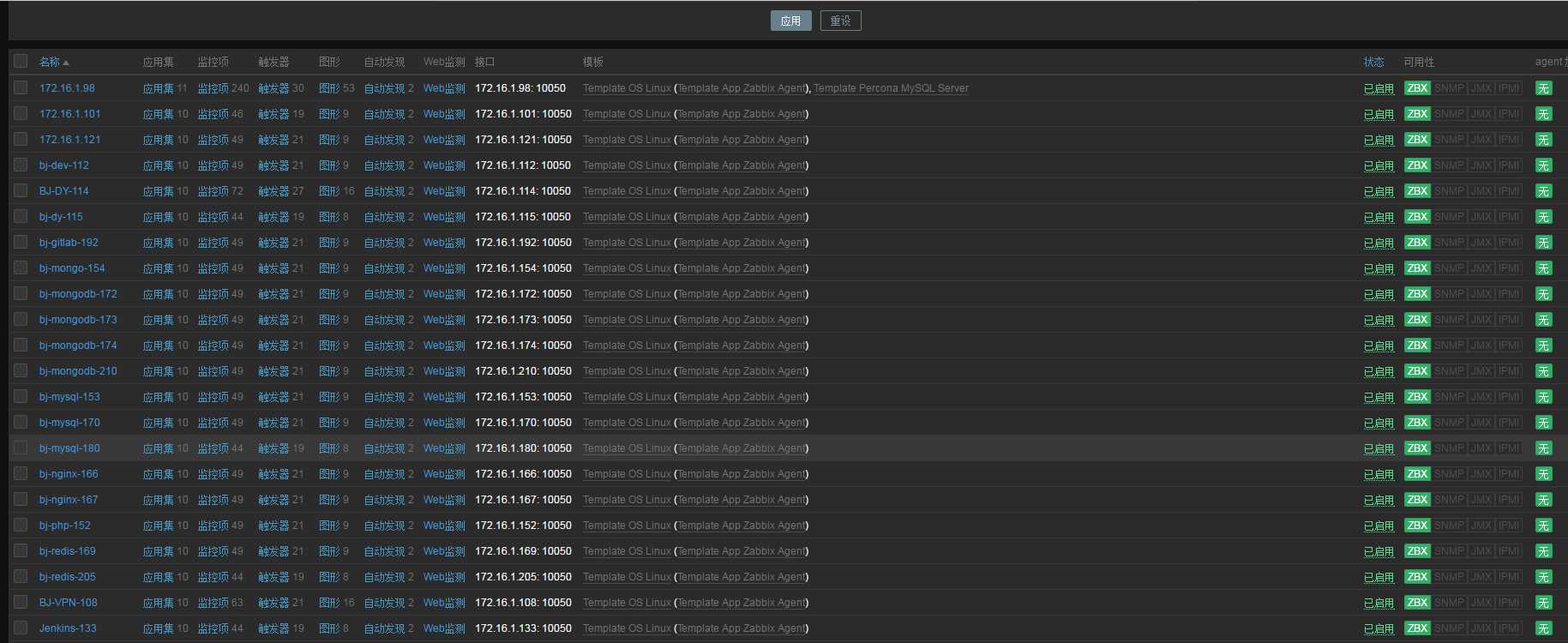This screenshot has height=643, width=1568.
Task: Click ZBX availability icon for 172.16.1.121
Action: coord(1417,140)
